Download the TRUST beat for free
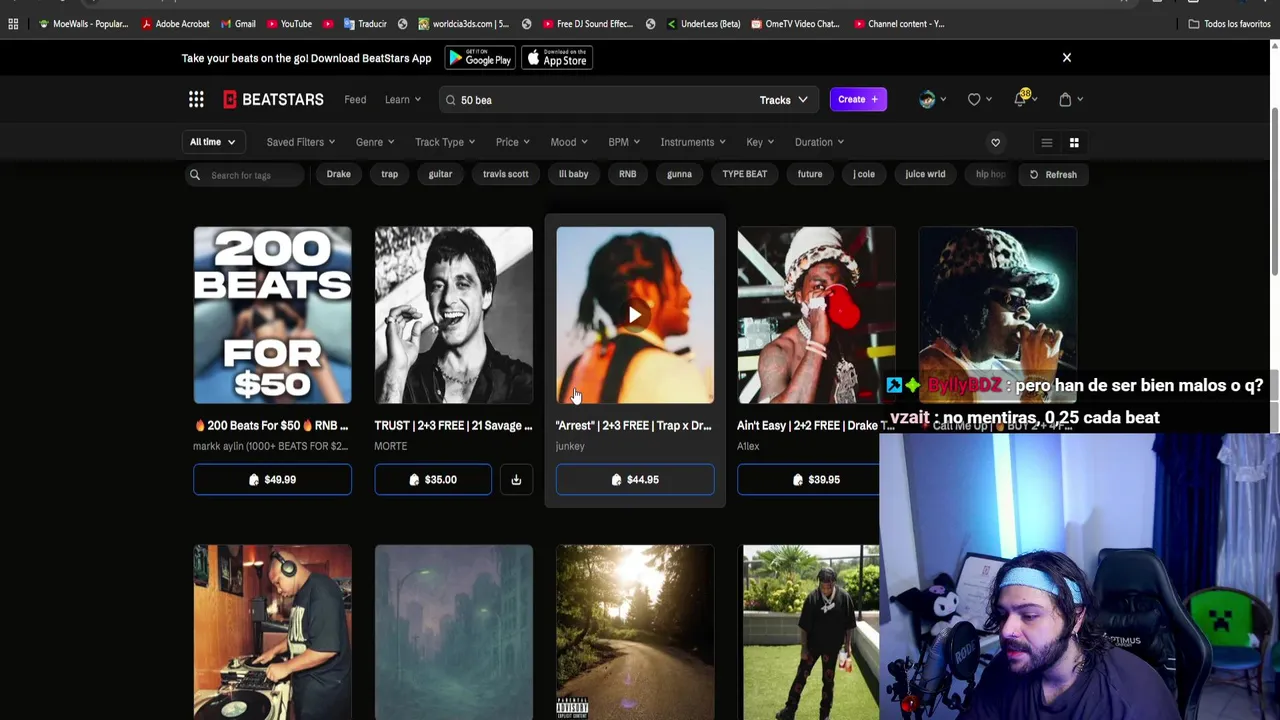This screenshot has width=1280, height=720. pos(516,480)
